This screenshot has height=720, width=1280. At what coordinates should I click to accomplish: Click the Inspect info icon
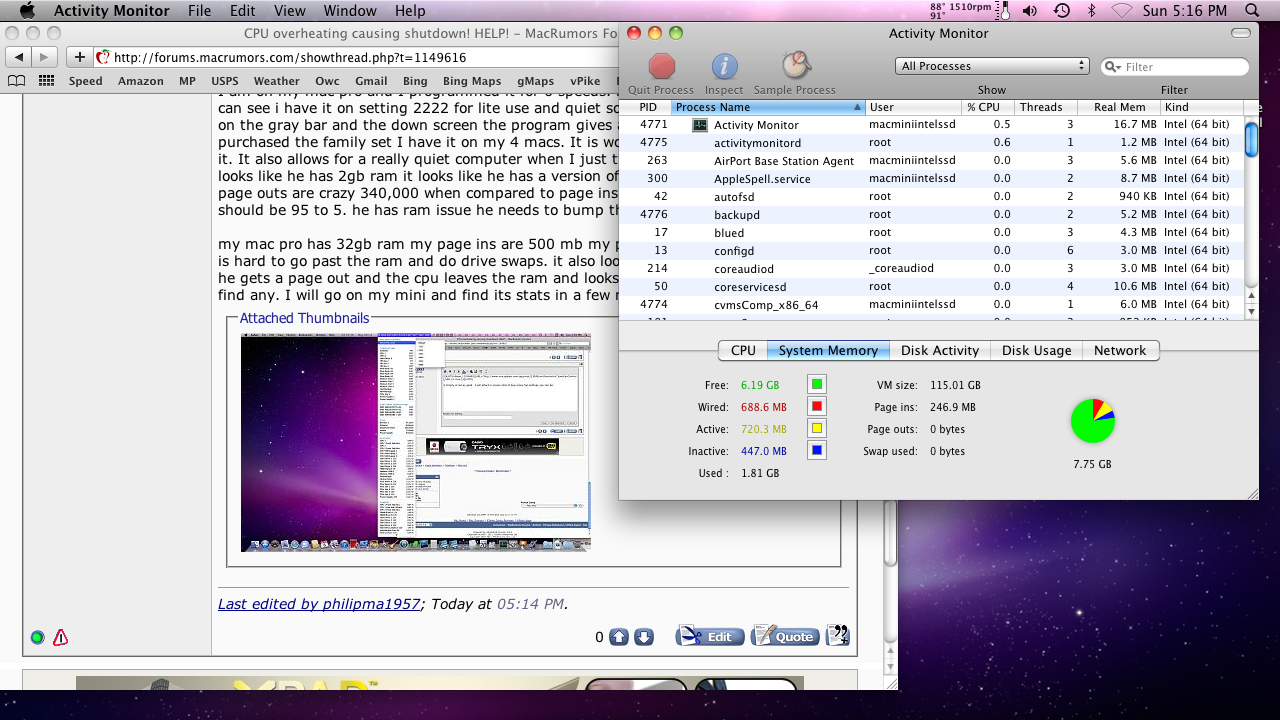pos(724,67)
